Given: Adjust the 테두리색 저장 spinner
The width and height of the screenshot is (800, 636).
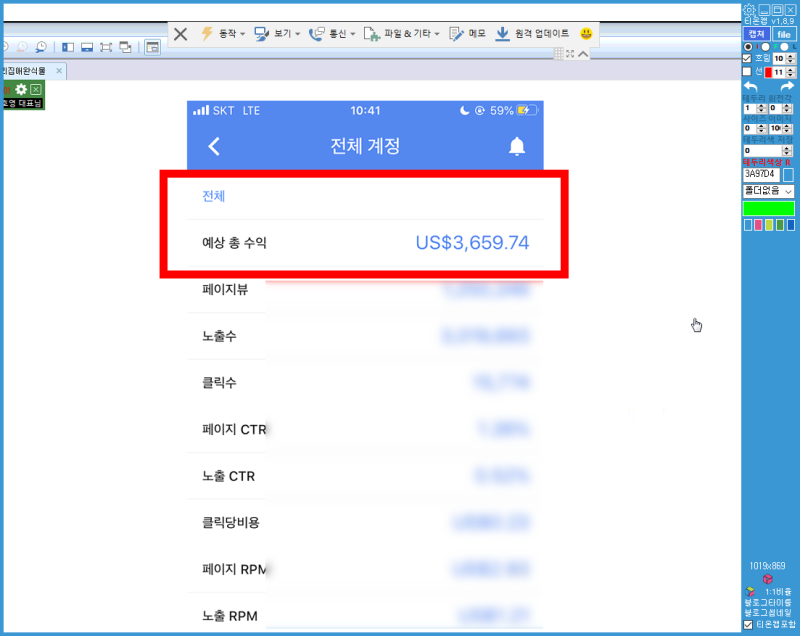Looking at the screenshot, I should [x=767, y=150].
